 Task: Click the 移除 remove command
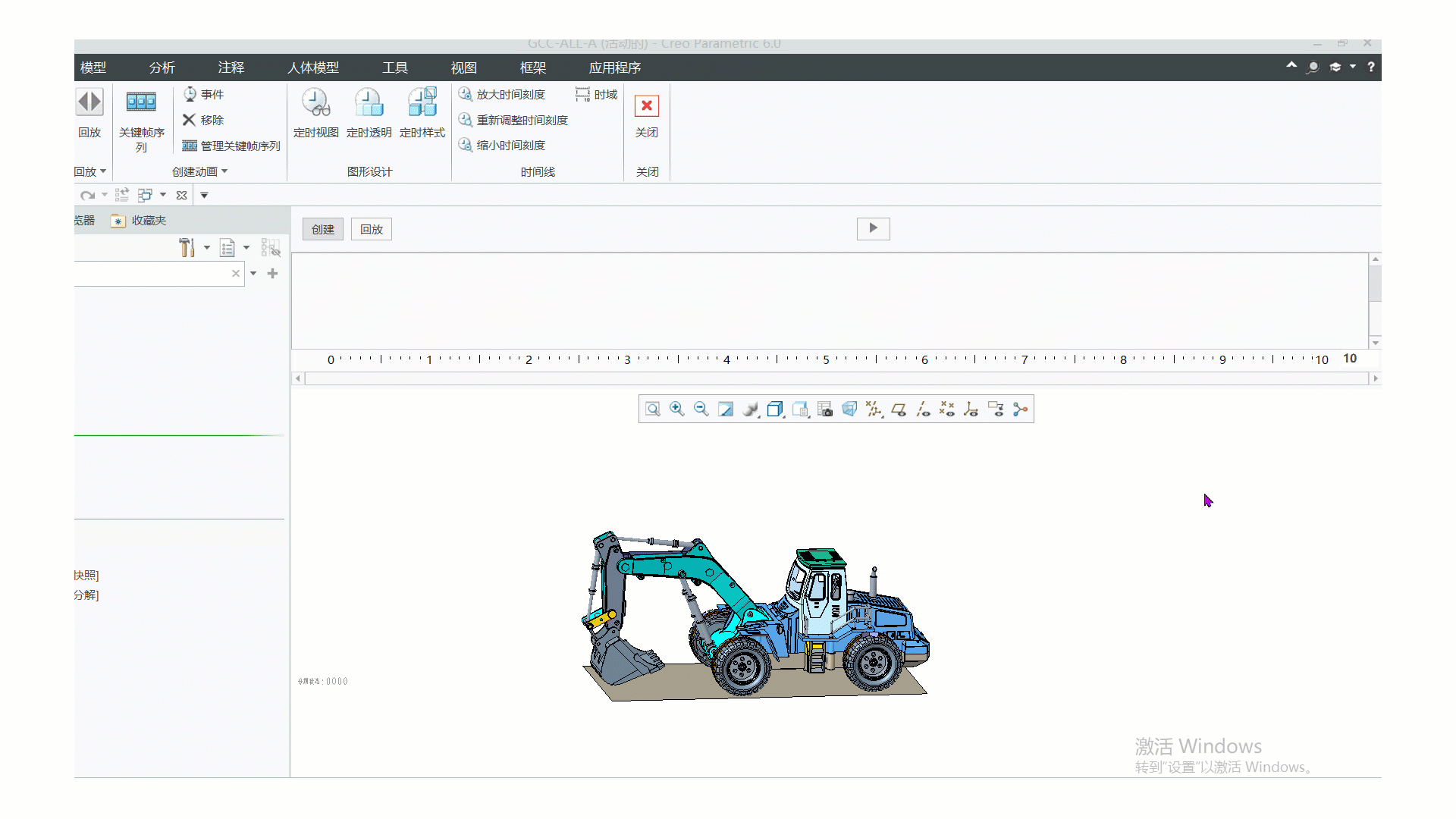[203, 120]
